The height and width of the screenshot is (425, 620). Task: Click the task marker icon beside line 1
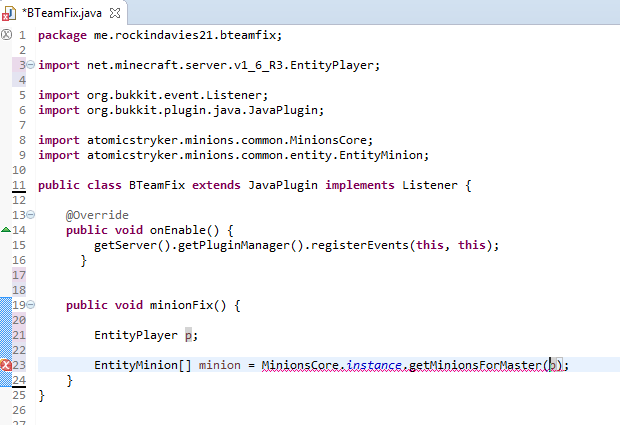tap(6, 35)
